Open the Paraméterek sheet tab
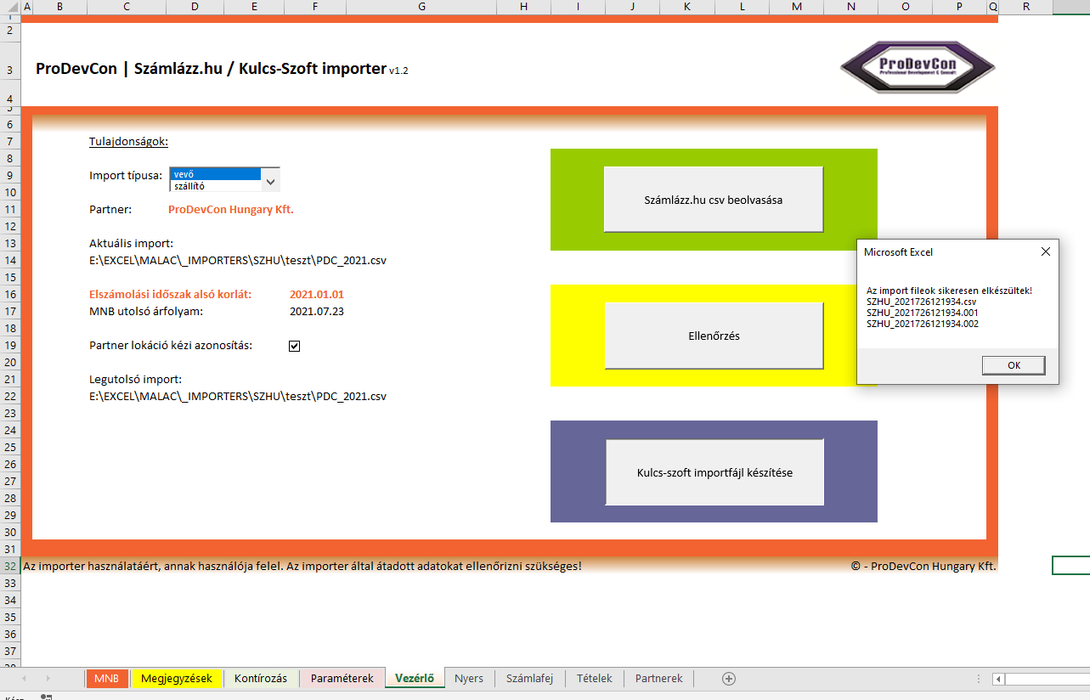 click(341, 678)
